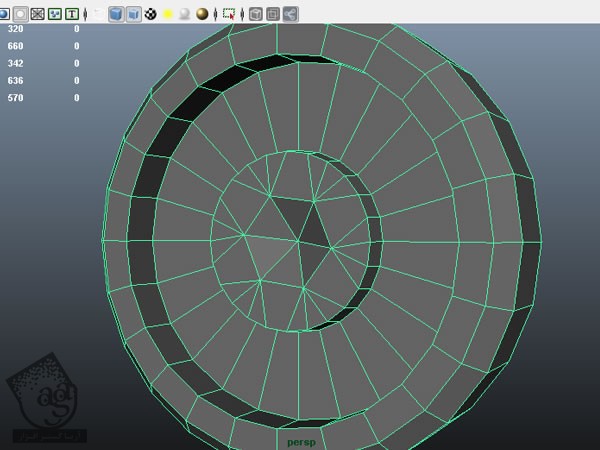Click the wireframe cube shading icon
600x450 pixels.
116,14
